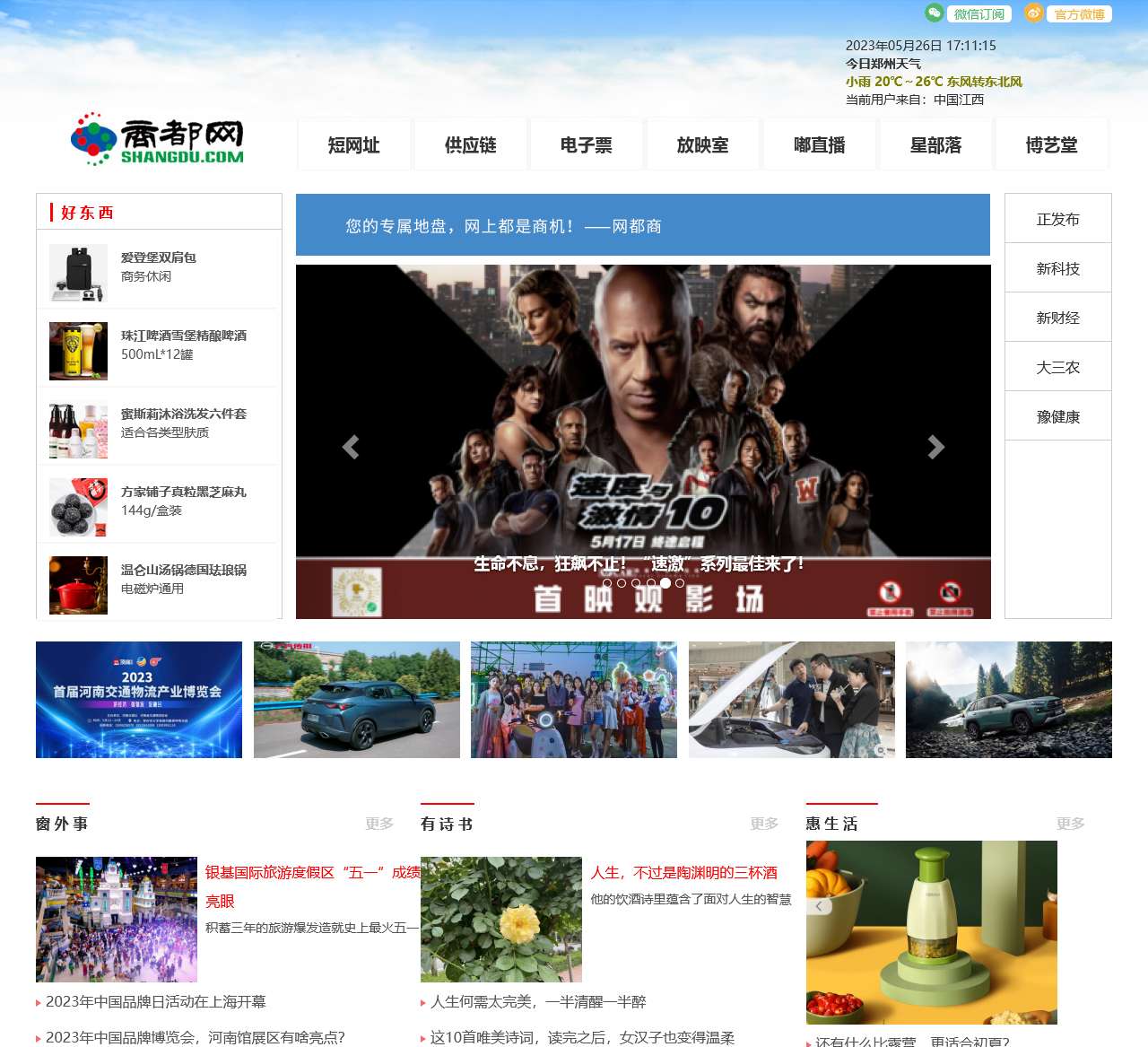This screenshot has width=1148, height=1047.
Task: Switch to the 豫健康 side tab
Action: [x=1058, y=416]
